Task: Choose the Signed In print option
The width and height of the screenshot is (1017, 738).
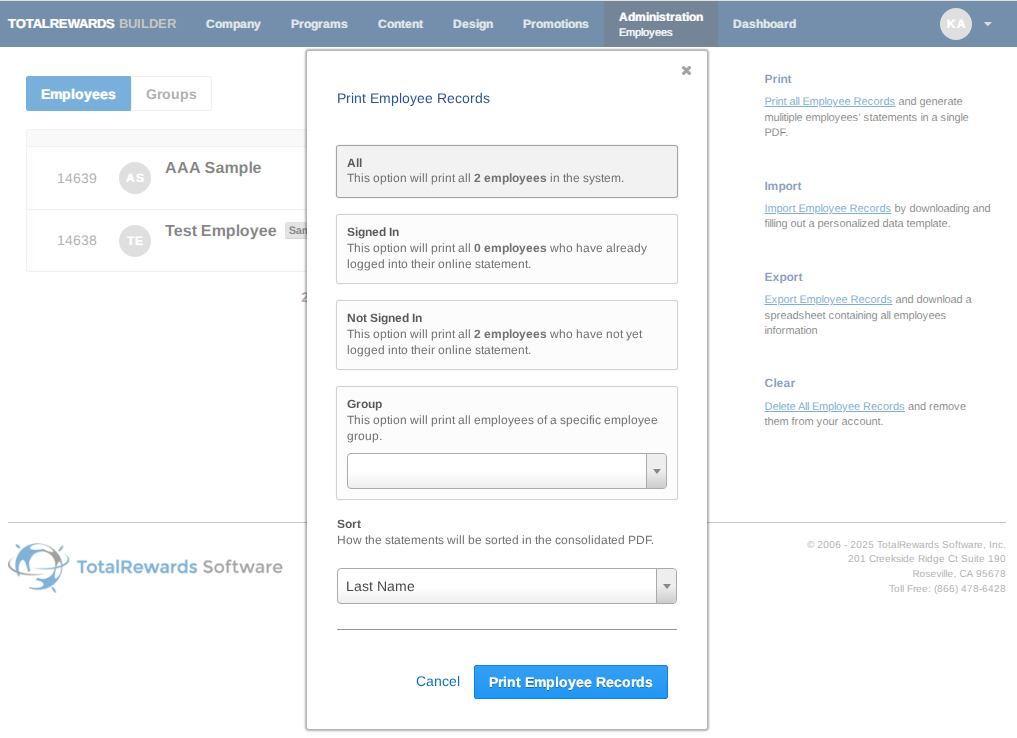Action: (x=507, y=249)
